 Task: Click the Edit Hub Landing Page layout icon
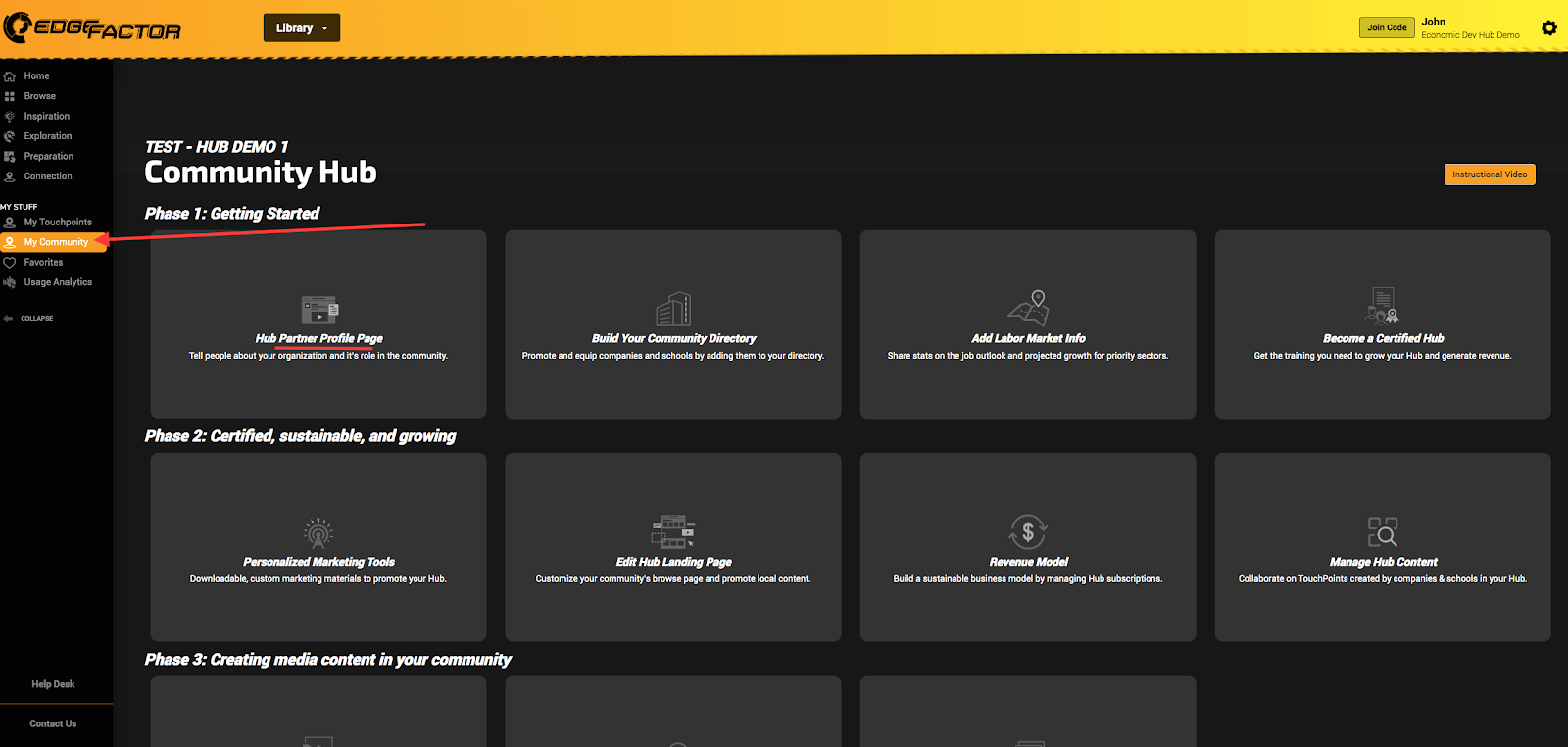pos(673,531)
